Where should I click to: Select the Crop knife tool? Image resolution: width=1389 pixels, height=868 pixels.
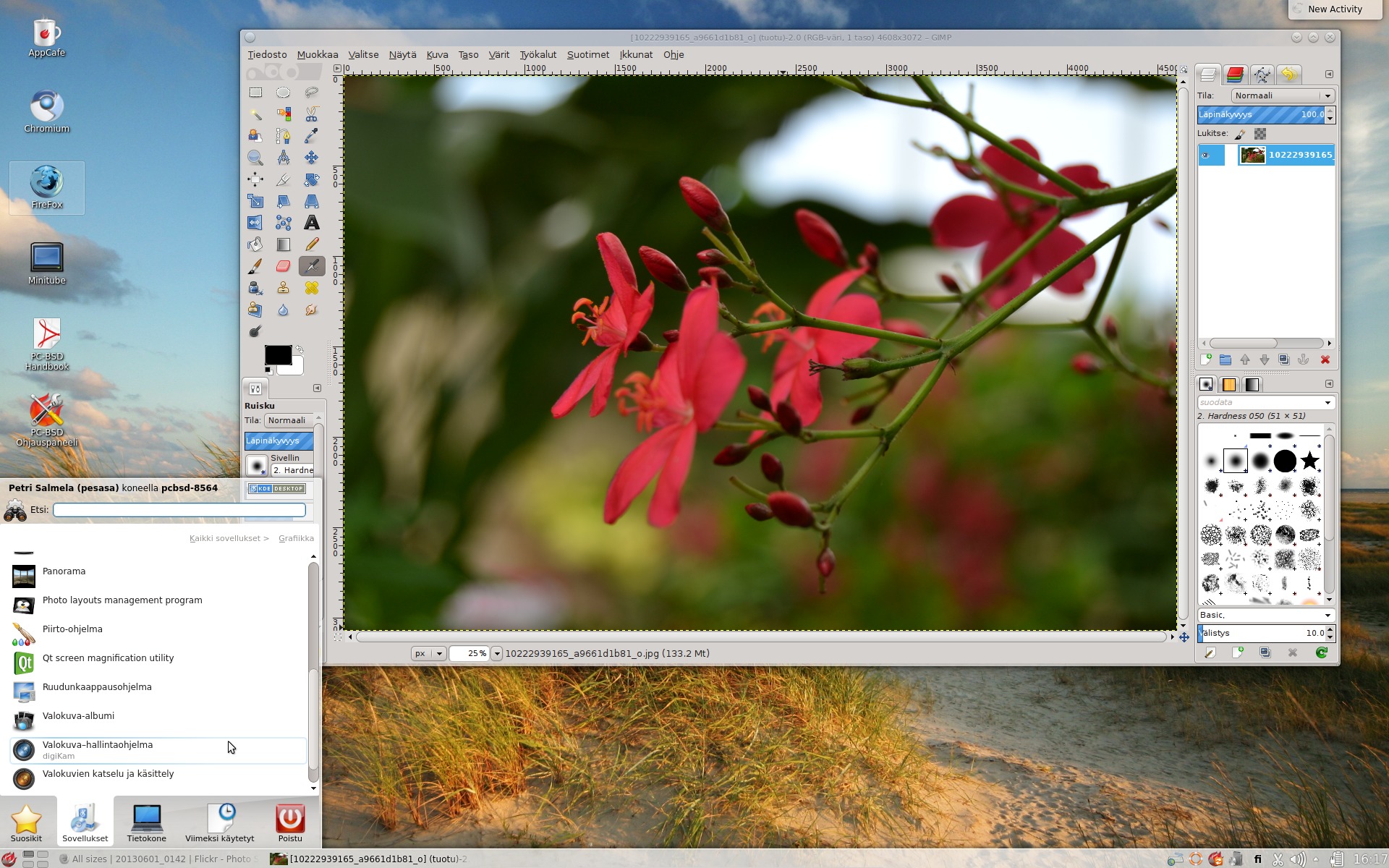(283, 179)
